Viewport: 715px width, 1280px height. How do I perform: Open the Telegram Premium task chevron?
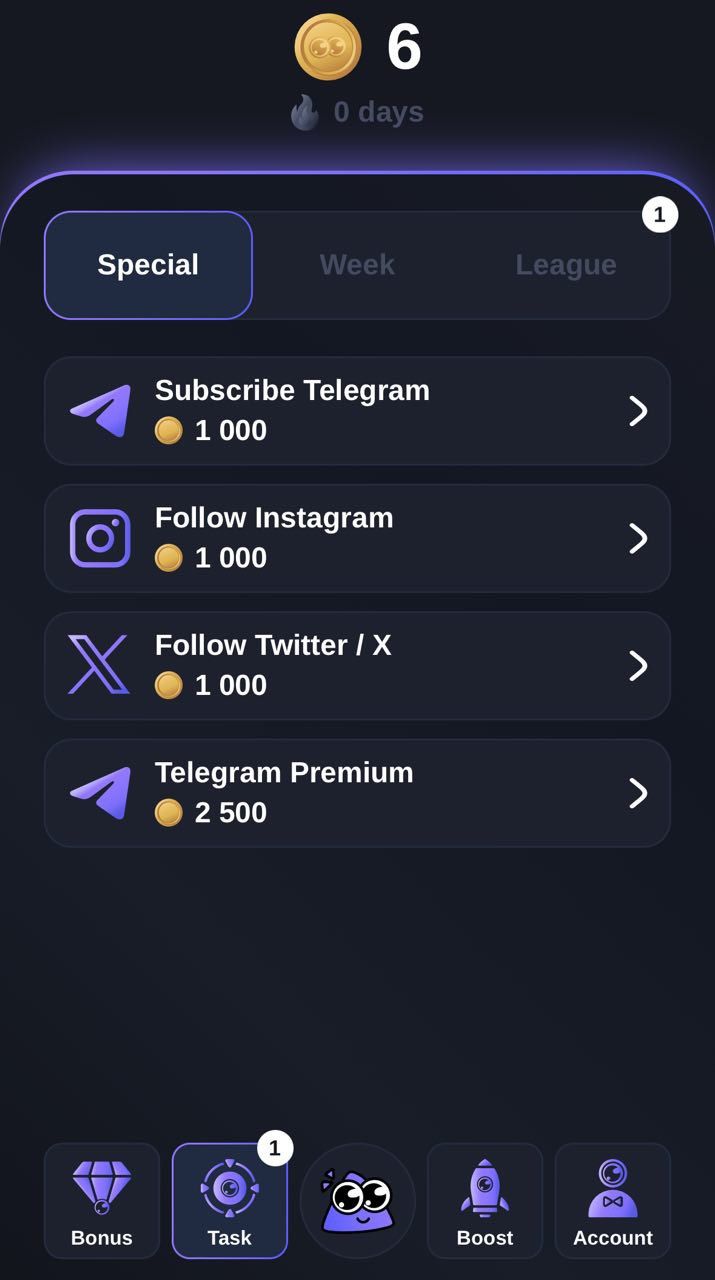tap(638, 793)
